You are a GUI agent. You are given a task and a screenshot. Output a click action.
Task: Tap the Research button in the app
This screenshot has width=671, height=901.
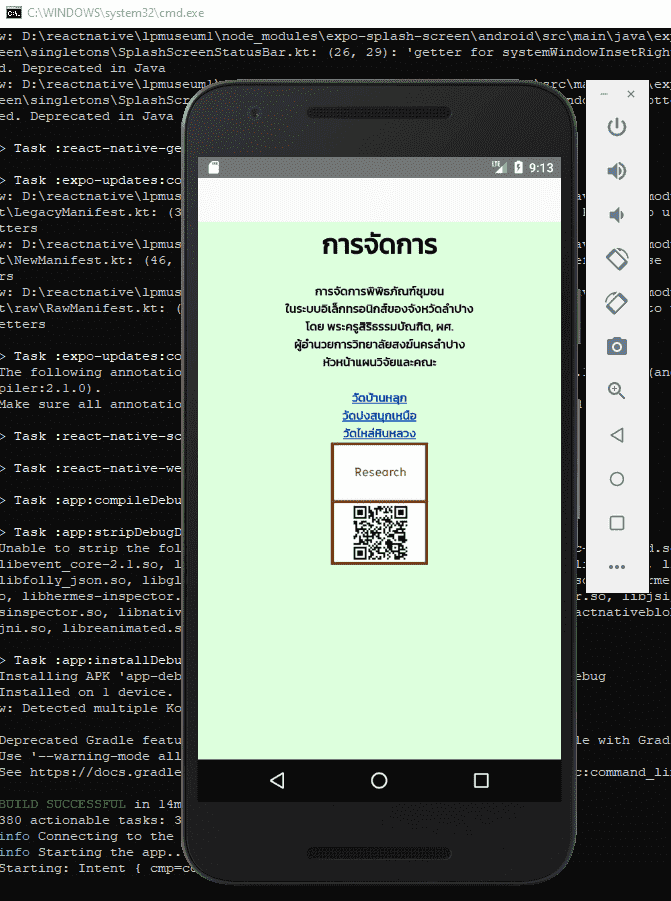click(x=380, y=472)
